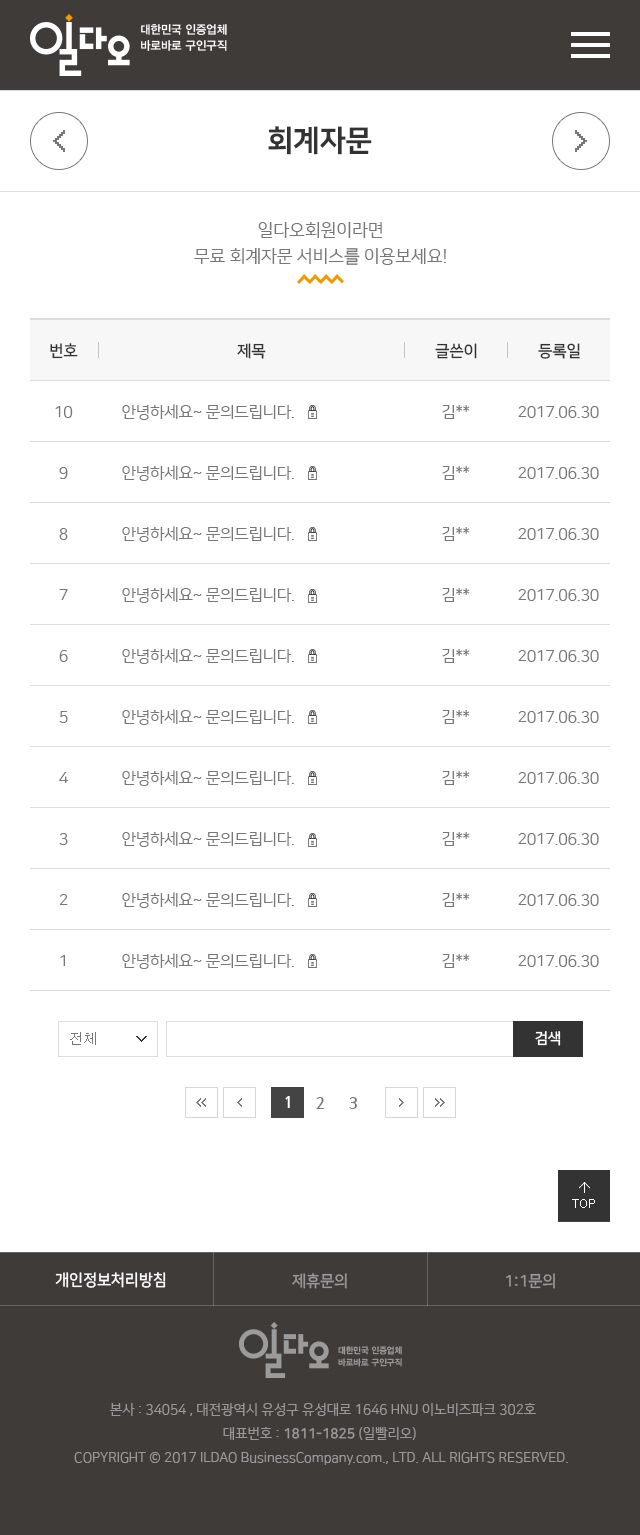Select page 2 in the pagination

[320, 1102]
